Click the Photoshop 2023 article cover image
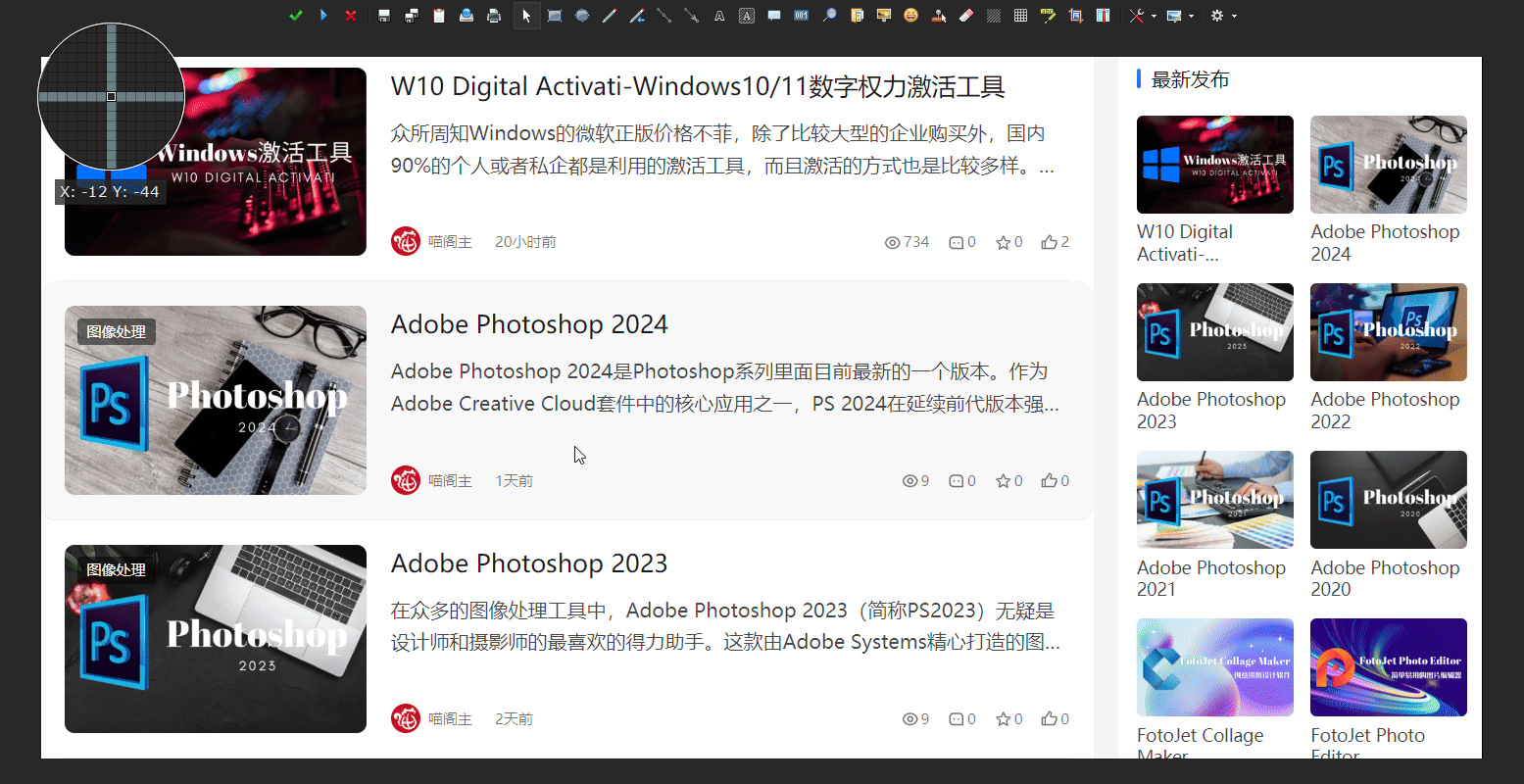Viewport: 1524px width, 784px height. tap(216, 639)
